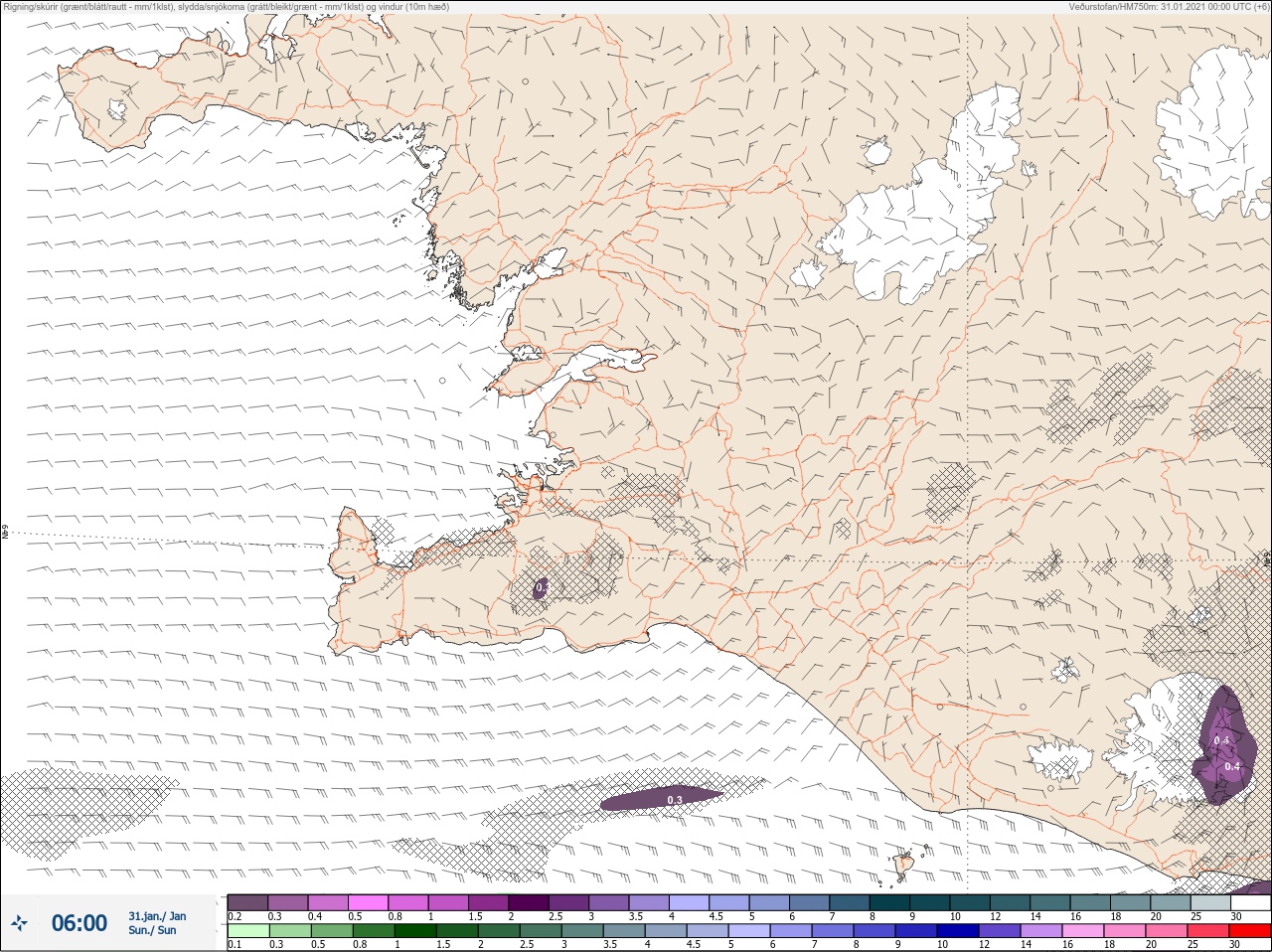Viewport: 1272px width, 952px height.
Task: Pick the bright pink 0.5 snow legend swatch
Action: point(369,902)
